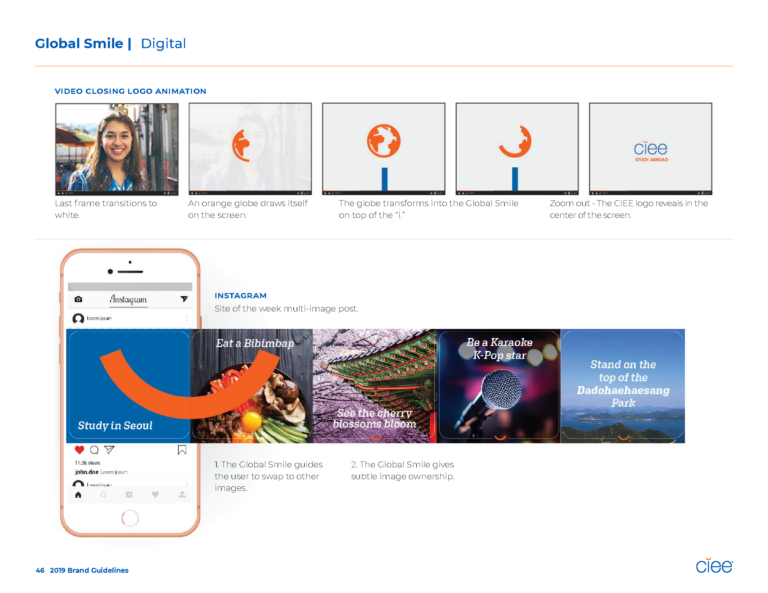
Task: Tap the red heart like icon
Action: [x=79, y=450]
